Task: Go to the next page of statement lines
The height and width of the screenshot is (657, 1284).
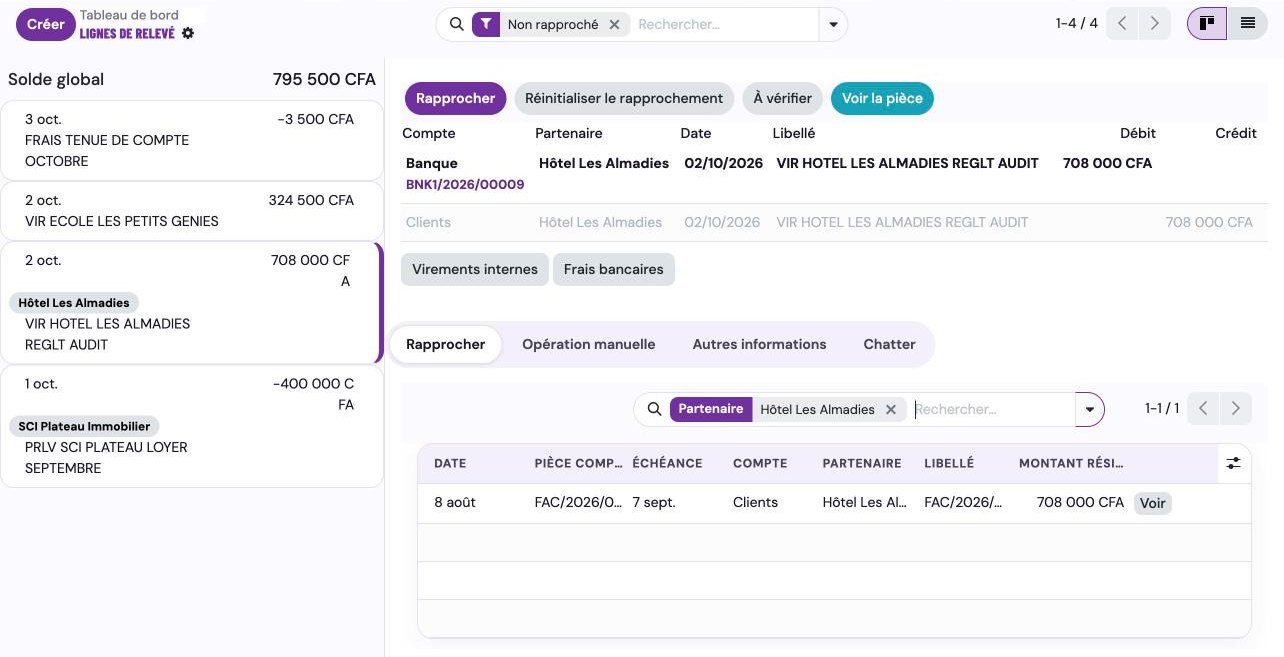Action: click(x=1155, y=23)
